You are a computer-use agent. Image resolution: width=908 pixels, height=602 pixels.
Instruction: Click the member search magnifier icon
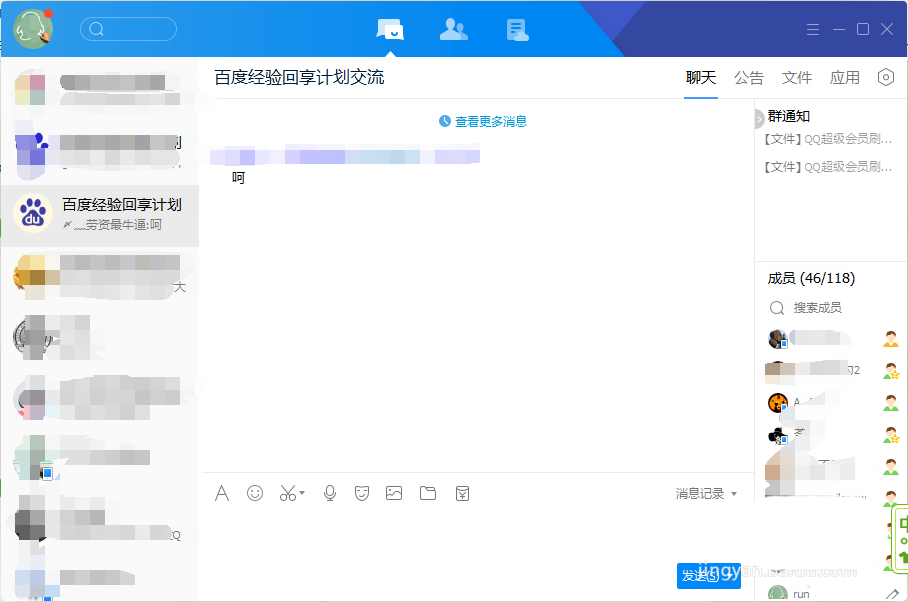click(777, 308)
